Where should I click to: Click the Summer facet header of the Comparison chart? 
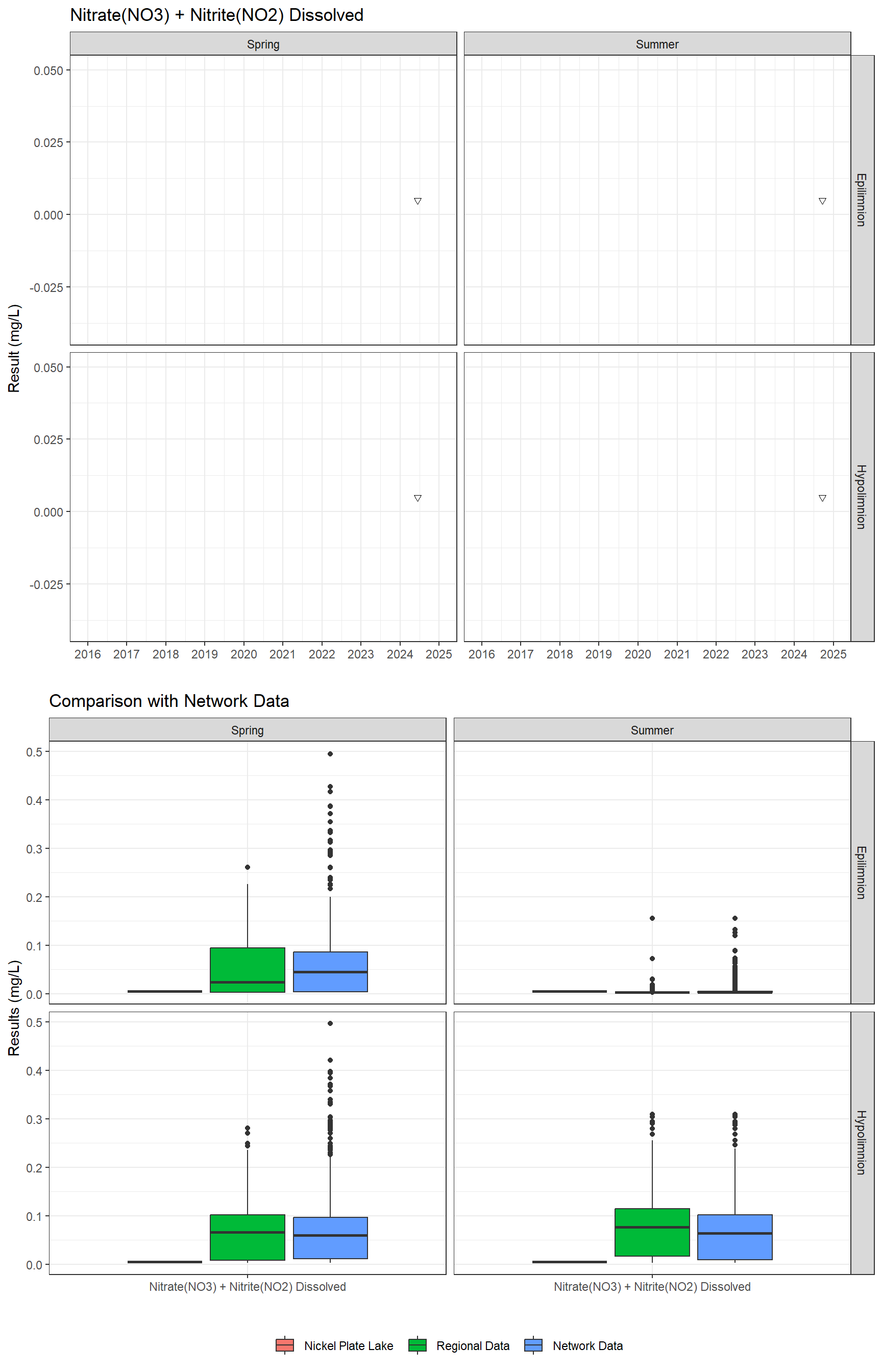pos(652,730)
